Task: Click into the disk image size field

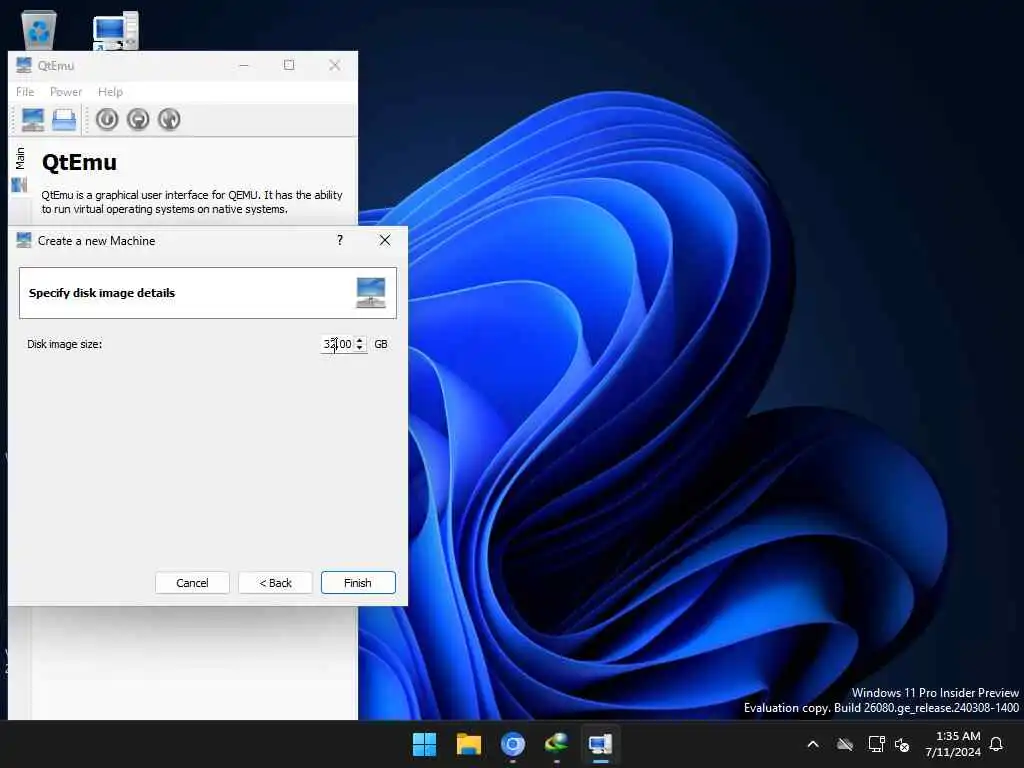Action: [337, 344]
